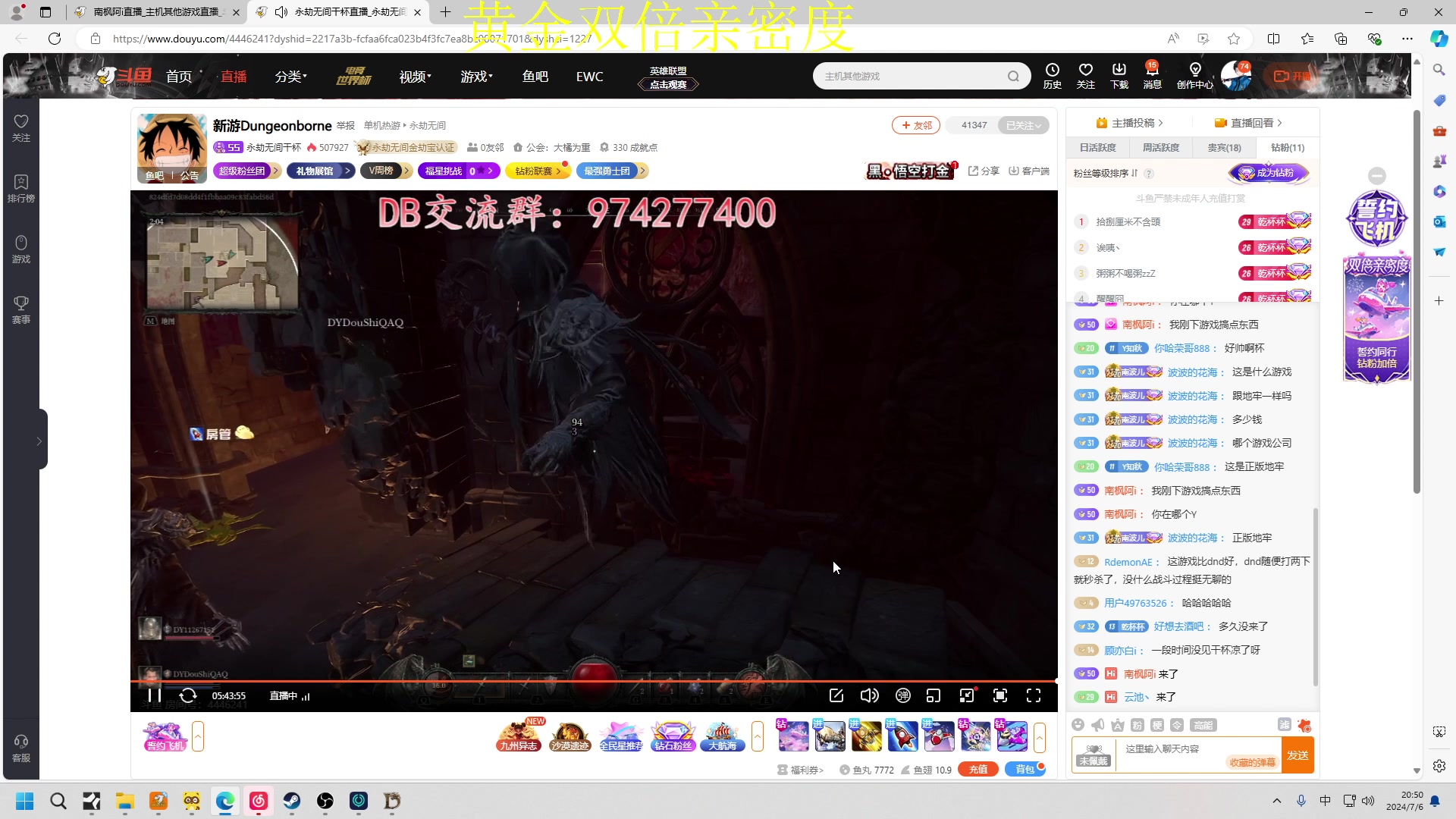1456x819 pixels.
Task: Open the 视频 dropdown menu
Action: tap(416, 77)
